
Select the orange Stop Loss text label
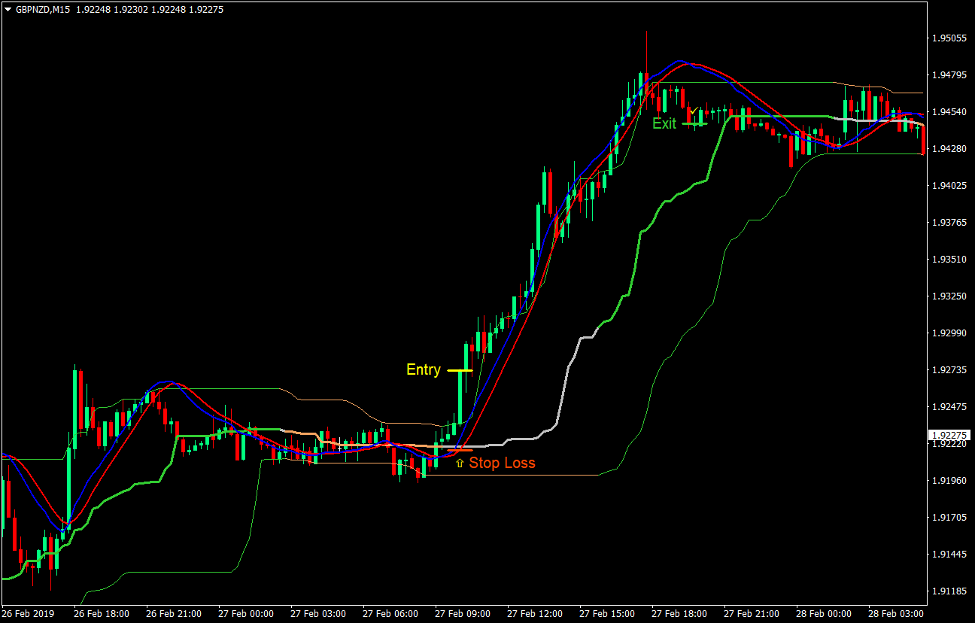502,463
